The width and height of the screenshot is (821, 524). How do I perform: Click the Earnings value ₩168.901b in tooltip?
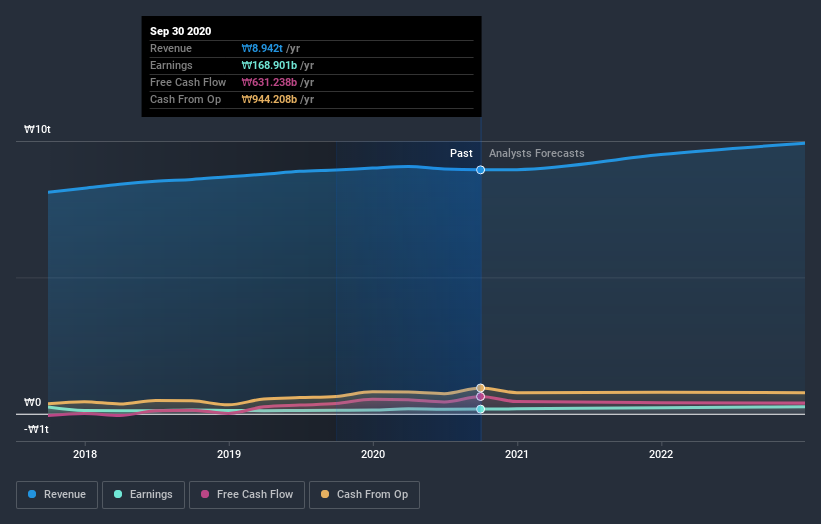click(x=269, y=65)
